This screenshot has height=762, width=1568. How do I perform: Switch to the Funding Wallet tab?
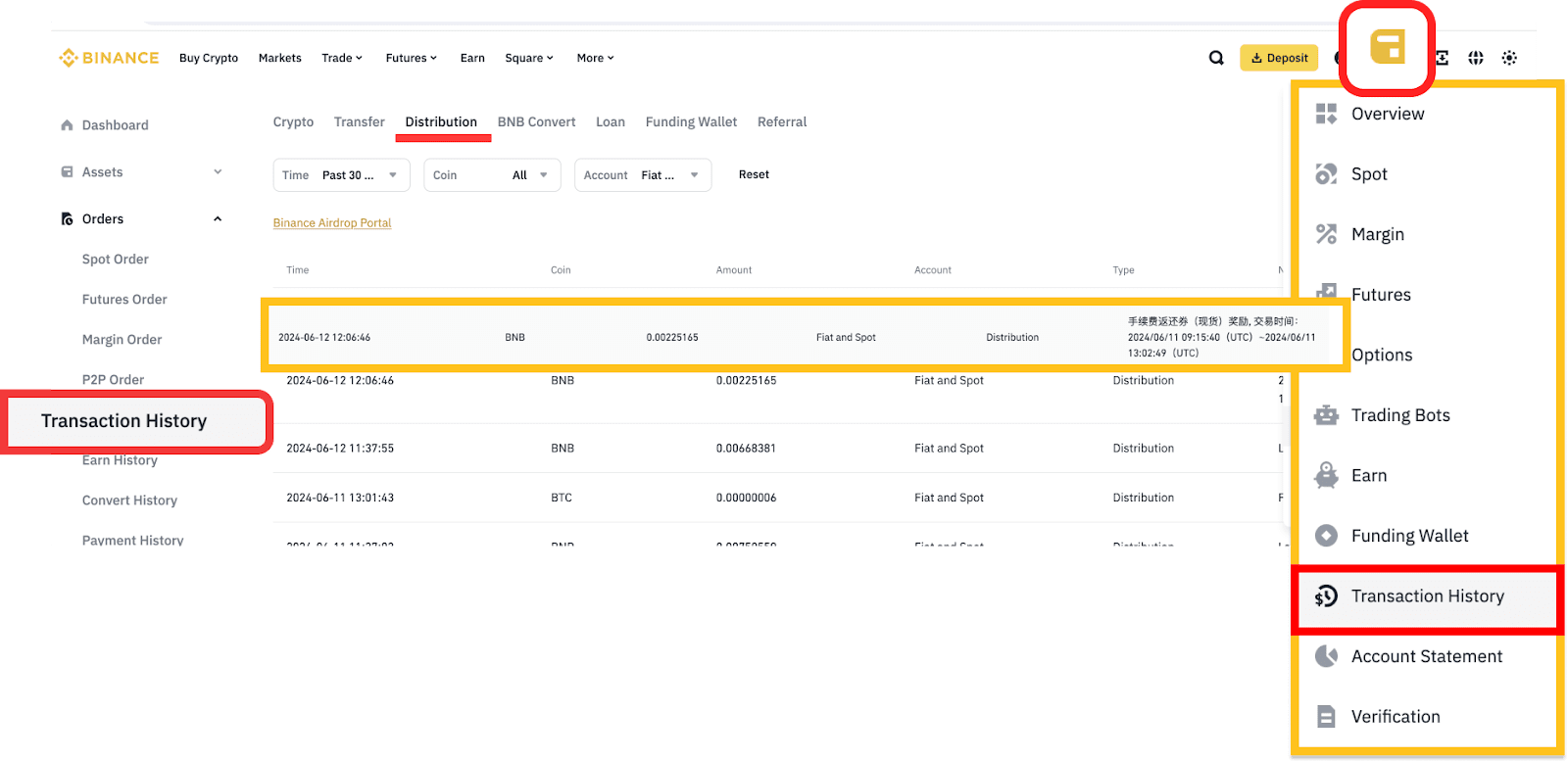[x=691, y=122]
